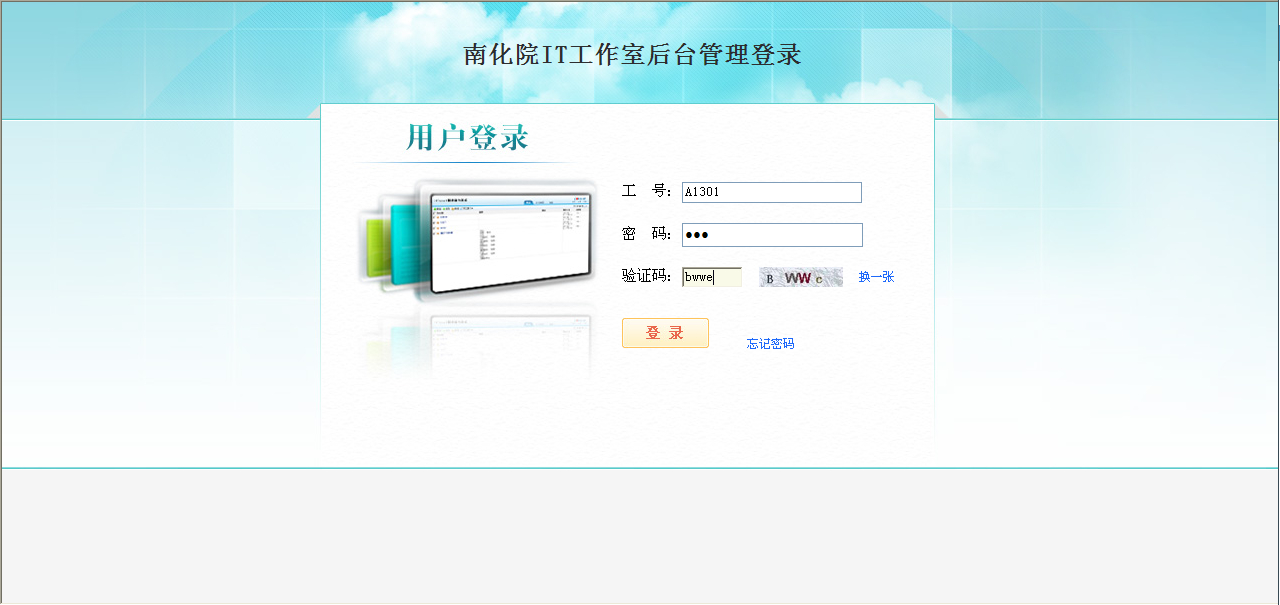Image resolution: width=1280 pixels, height=605 pixels.
Task: Click the 密 码 field label
Action: click(x=646, y=234)
